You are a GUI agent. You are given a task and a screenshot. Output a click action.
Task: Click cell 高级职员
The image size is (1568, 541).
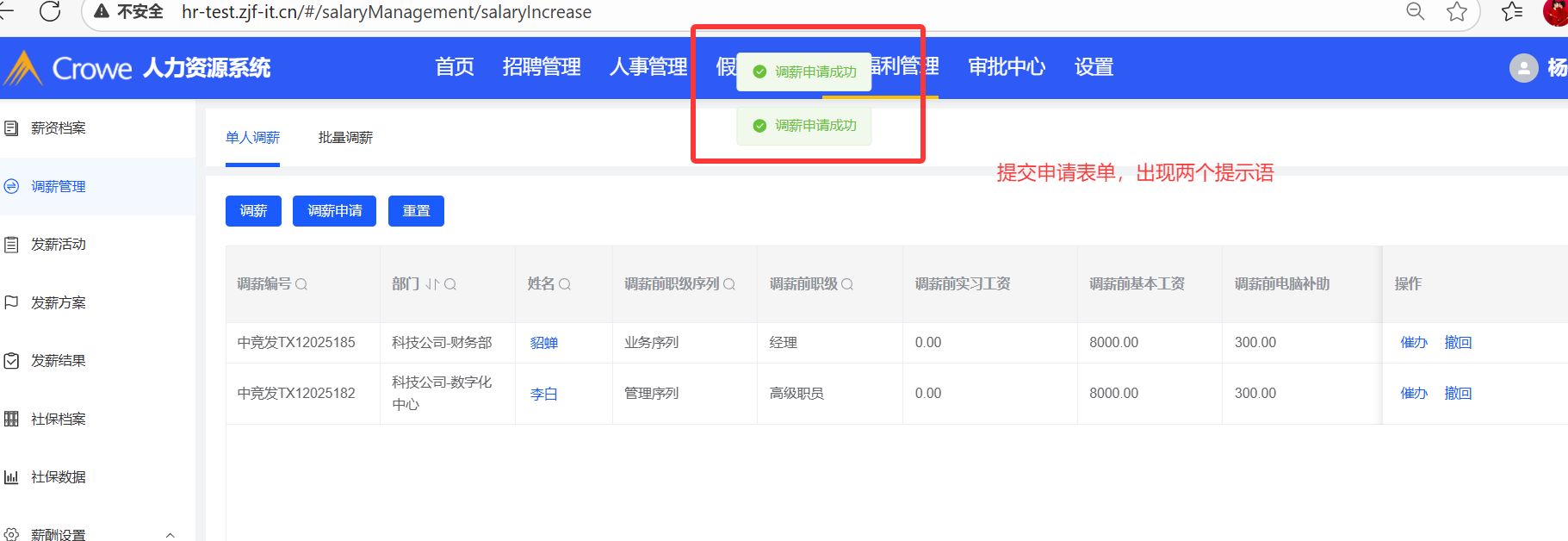tap(796, 393)
